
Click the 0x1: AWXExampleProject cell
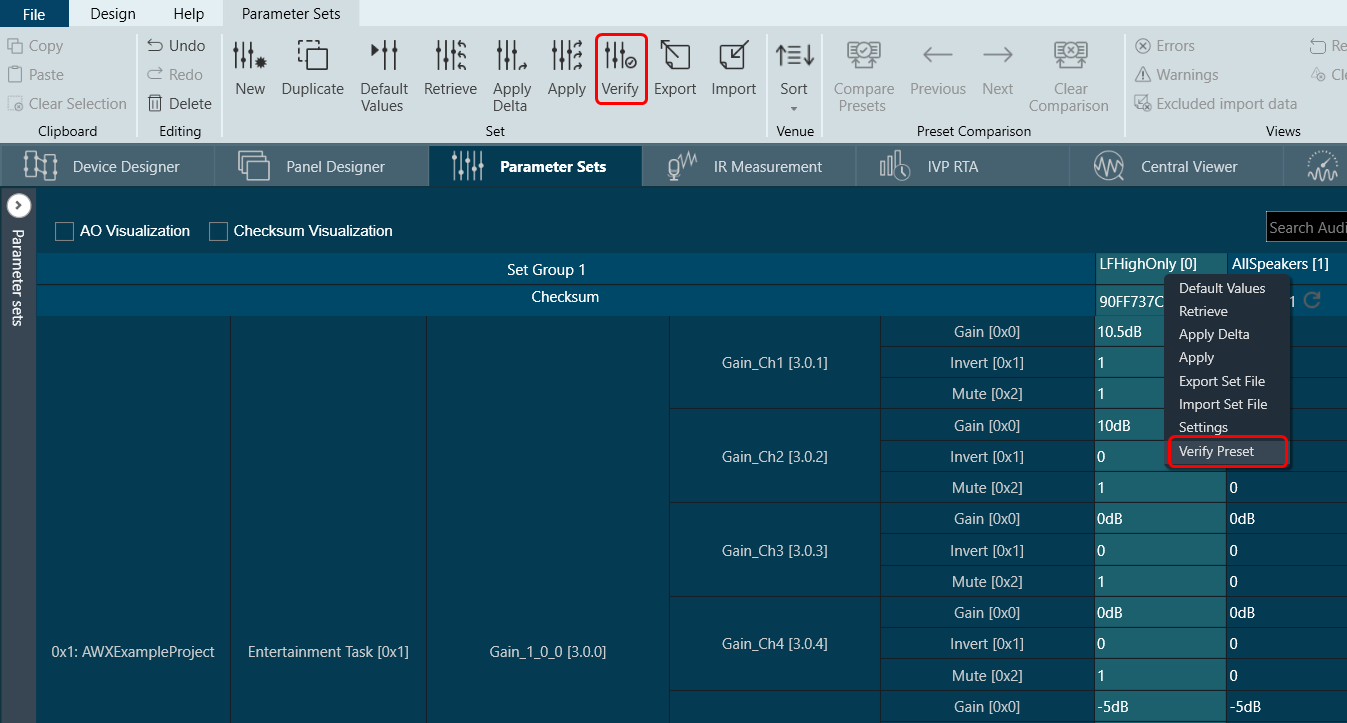[x=133, y=652]
